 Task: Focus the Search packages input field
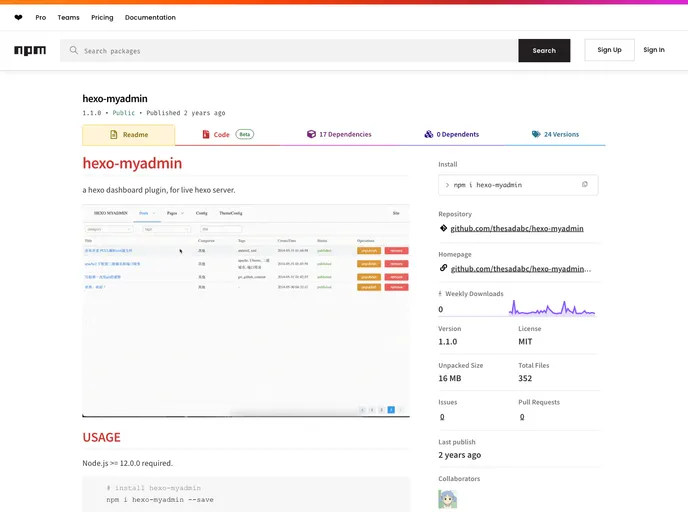tap(289, 50)
